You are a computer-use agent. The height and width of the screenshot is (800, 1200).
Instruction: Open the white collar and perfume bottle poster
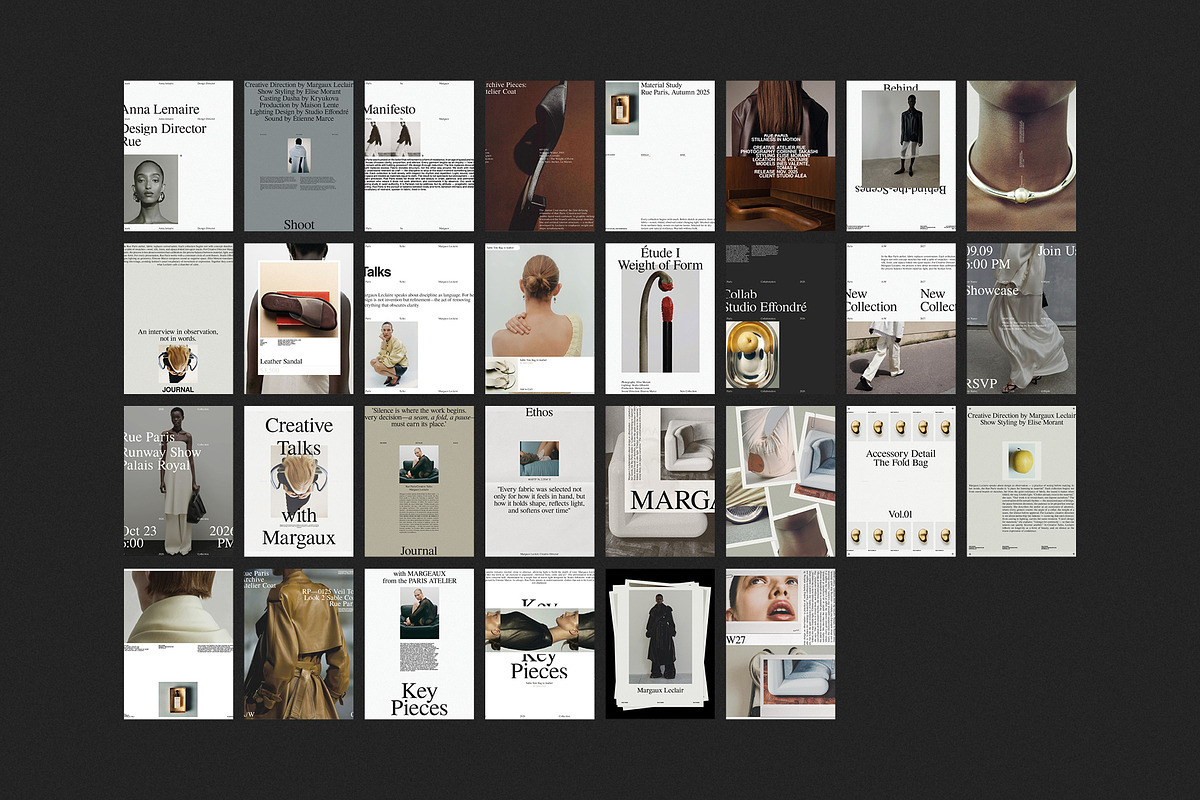(x=179, y=644)
